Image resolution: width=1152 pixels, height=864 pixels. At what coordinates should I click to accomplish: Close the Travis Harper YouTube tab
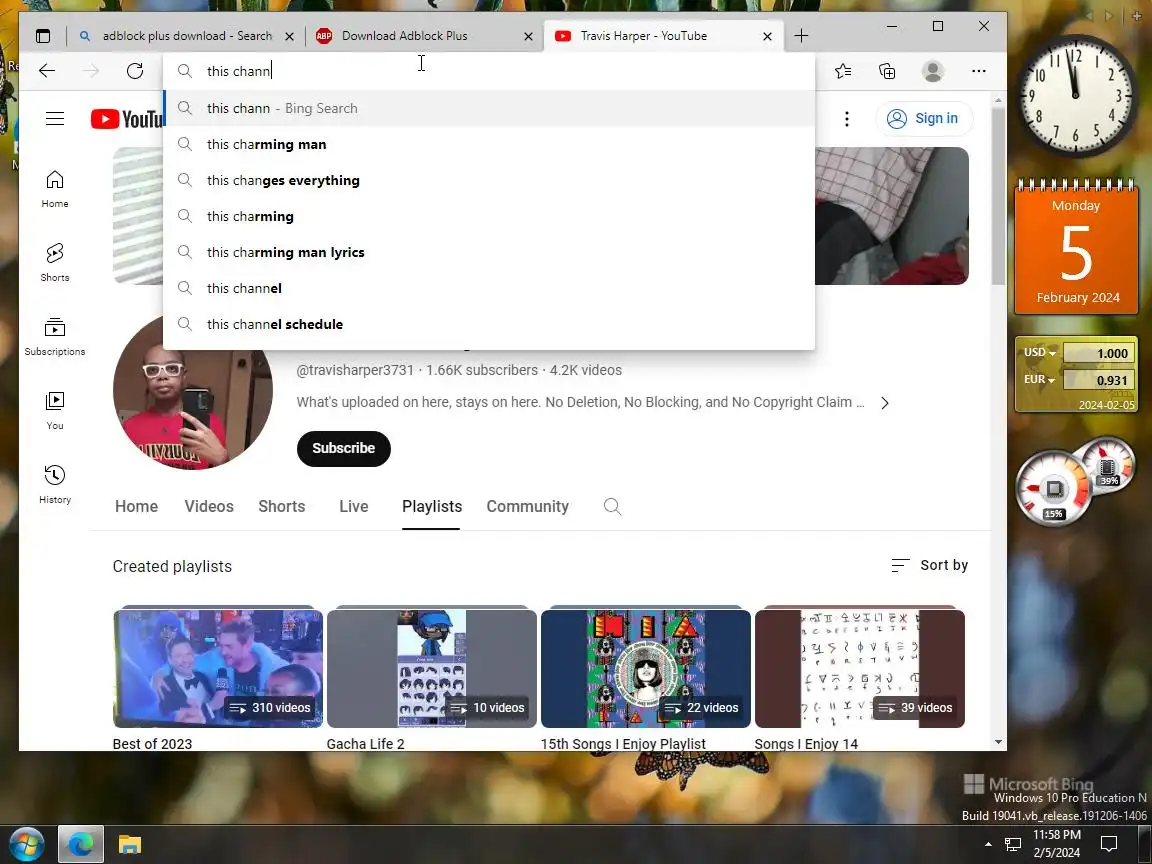coord(768,36)
